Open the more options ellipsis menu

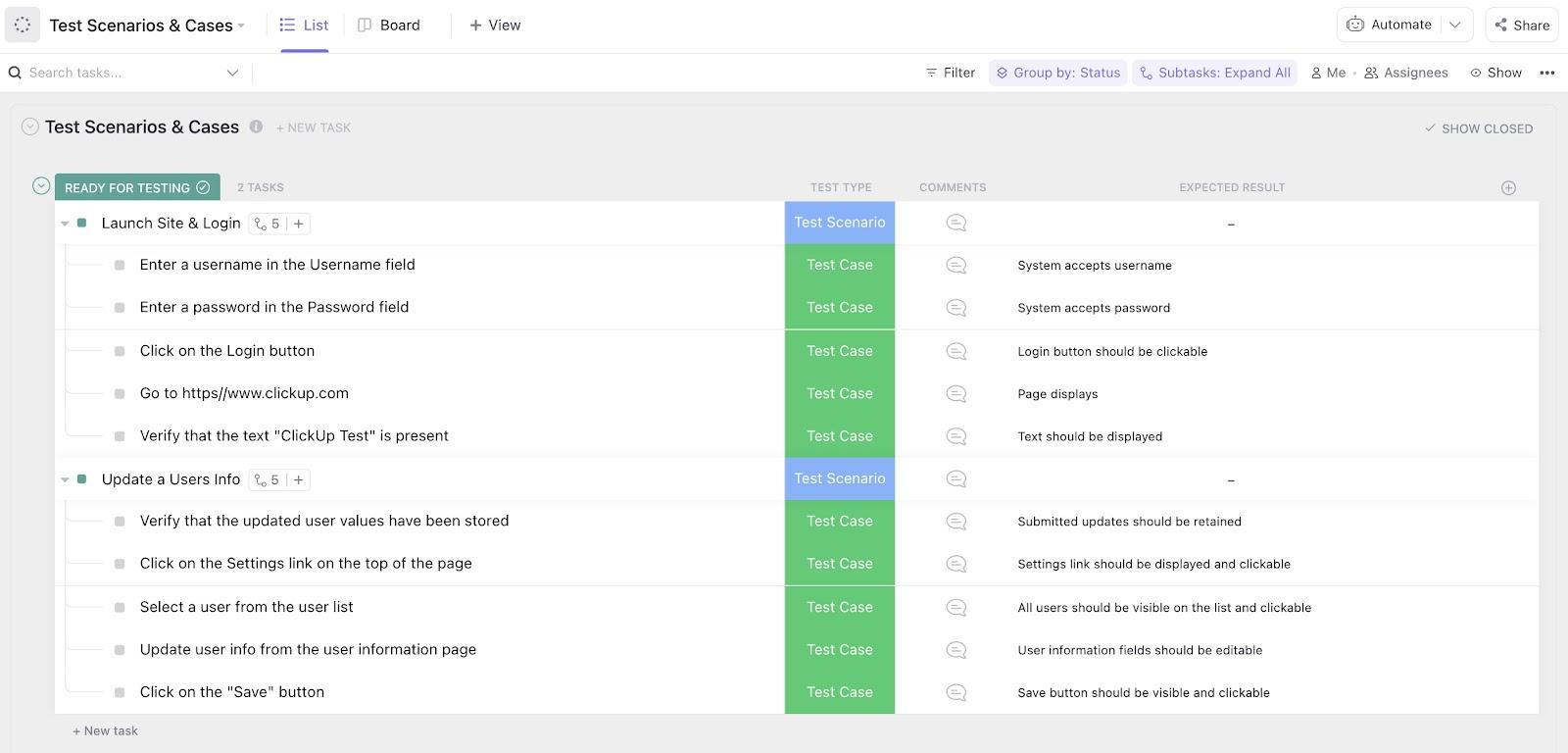pyautogui.click(x=1547, y=73)
